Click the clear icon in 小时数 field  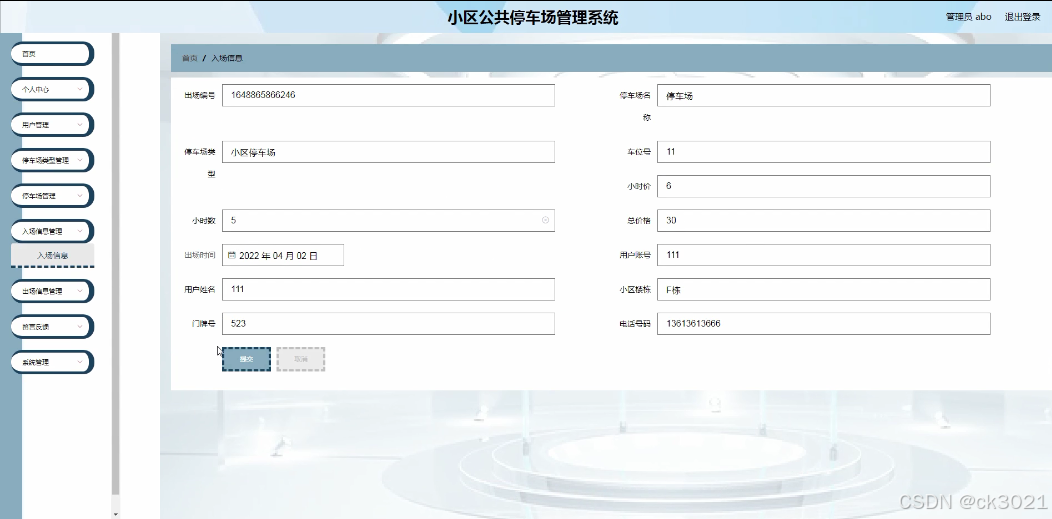(x=545, y=220)
